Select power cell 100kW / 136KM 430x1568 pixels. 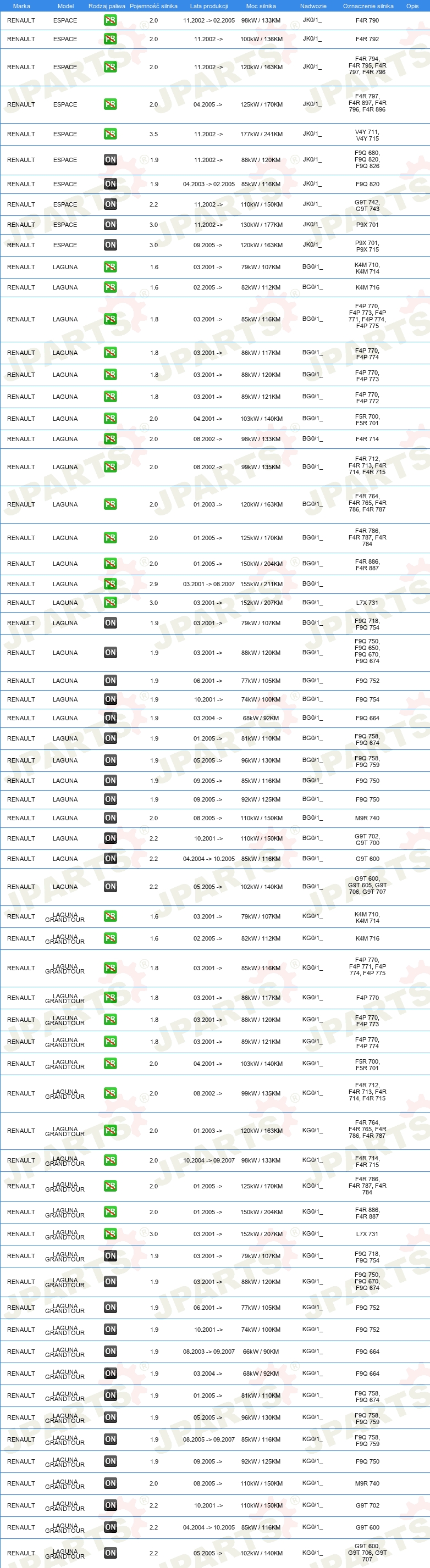[x=261, y=39]
